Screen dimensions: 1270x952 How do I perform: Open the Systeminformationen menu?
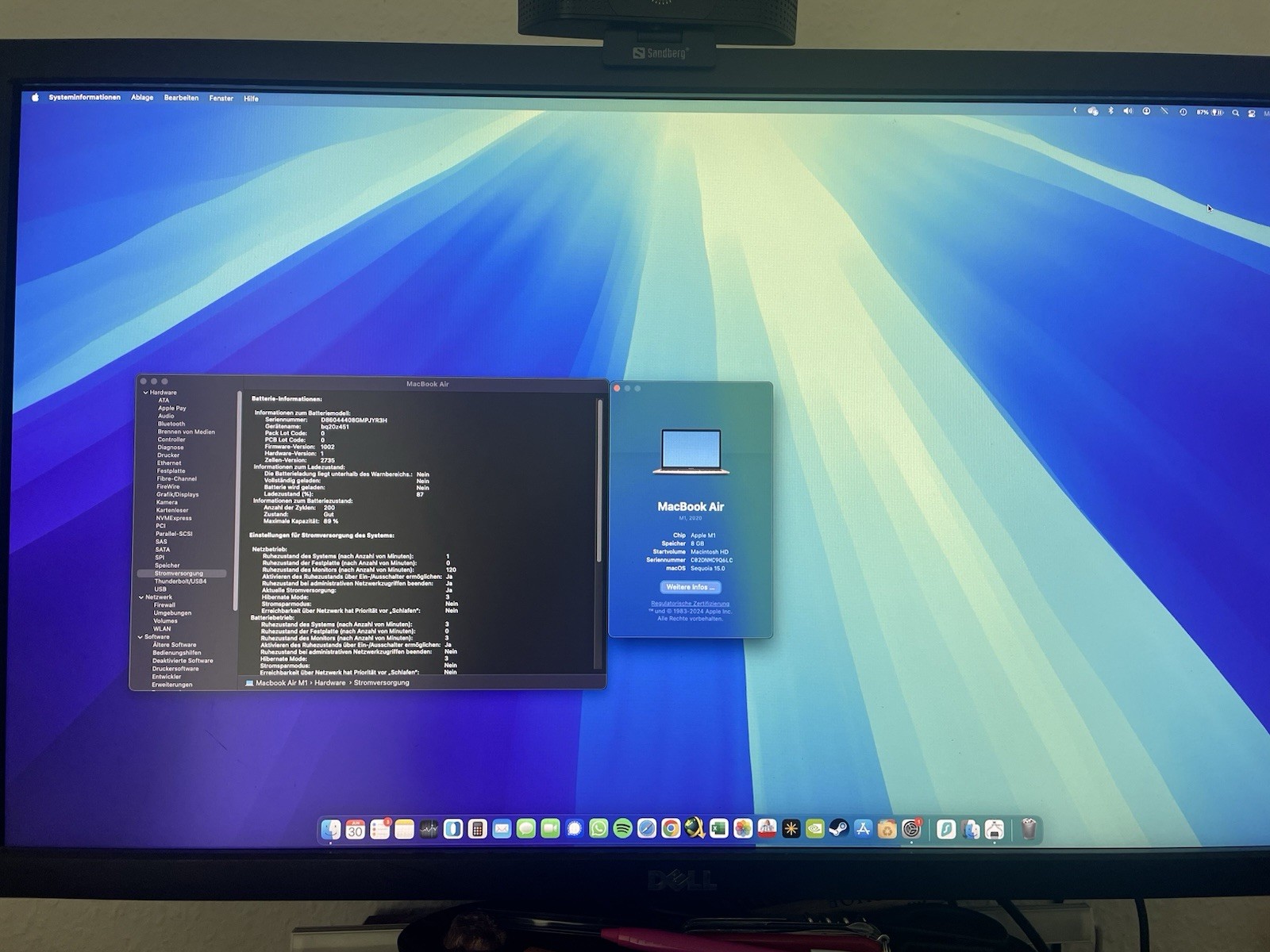[x=85, y=98]
